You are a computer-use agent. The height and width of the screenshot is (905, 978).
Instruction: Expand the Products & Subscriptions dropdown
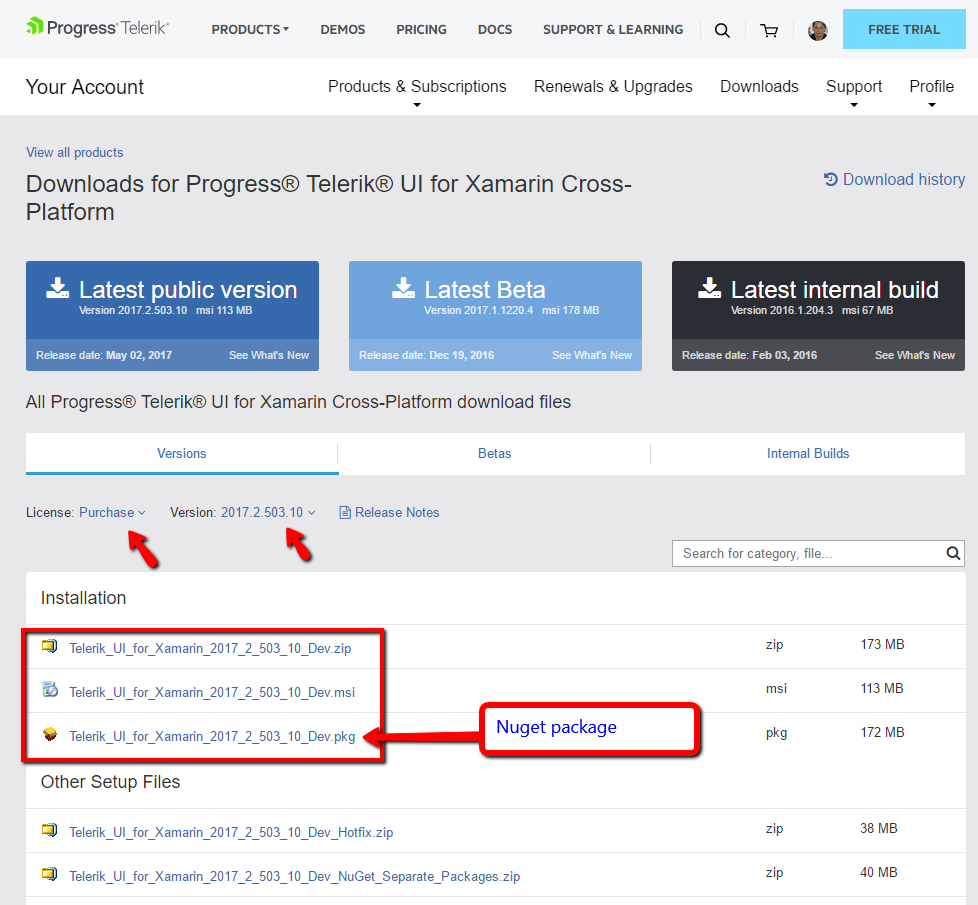coord(417,92)
